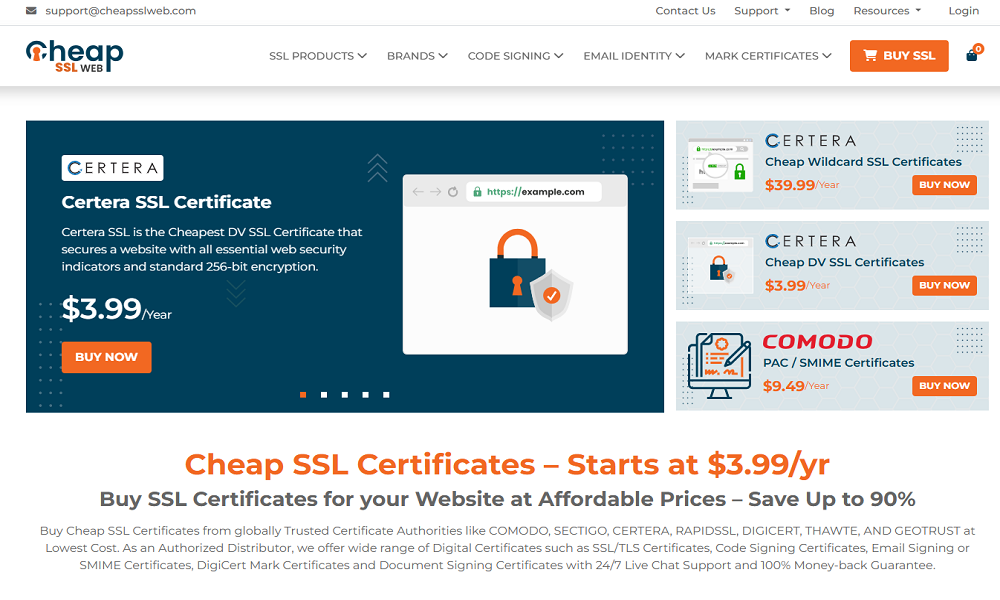This screenshot has width=1000, height=600.
Task: Click the Cheap DV SSL card thumbnail
Action: click(719, 265)
